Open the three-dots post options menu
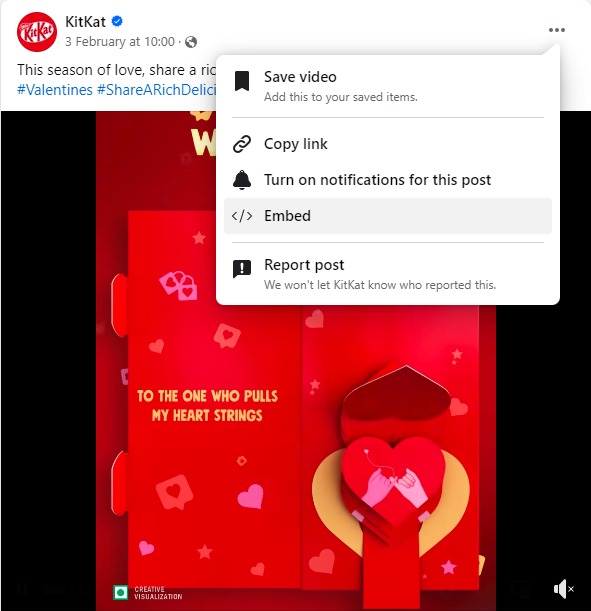591x611 pixels. (557, 30)
